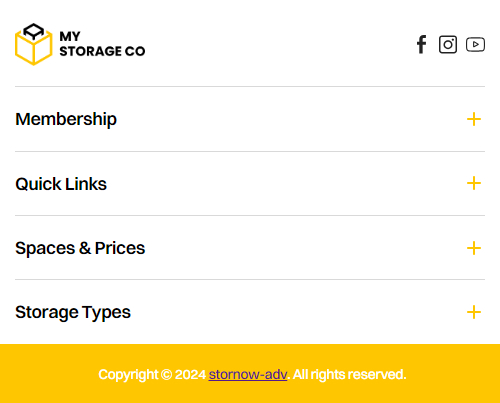Click the MY STORAGE CO wordmark
This screenshot has width=500, height=403.
[x=102, y=44]
